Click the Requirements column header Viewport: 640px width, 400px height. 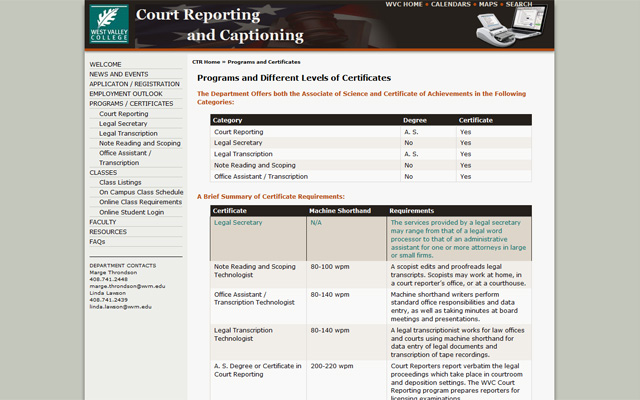point(411,211)
